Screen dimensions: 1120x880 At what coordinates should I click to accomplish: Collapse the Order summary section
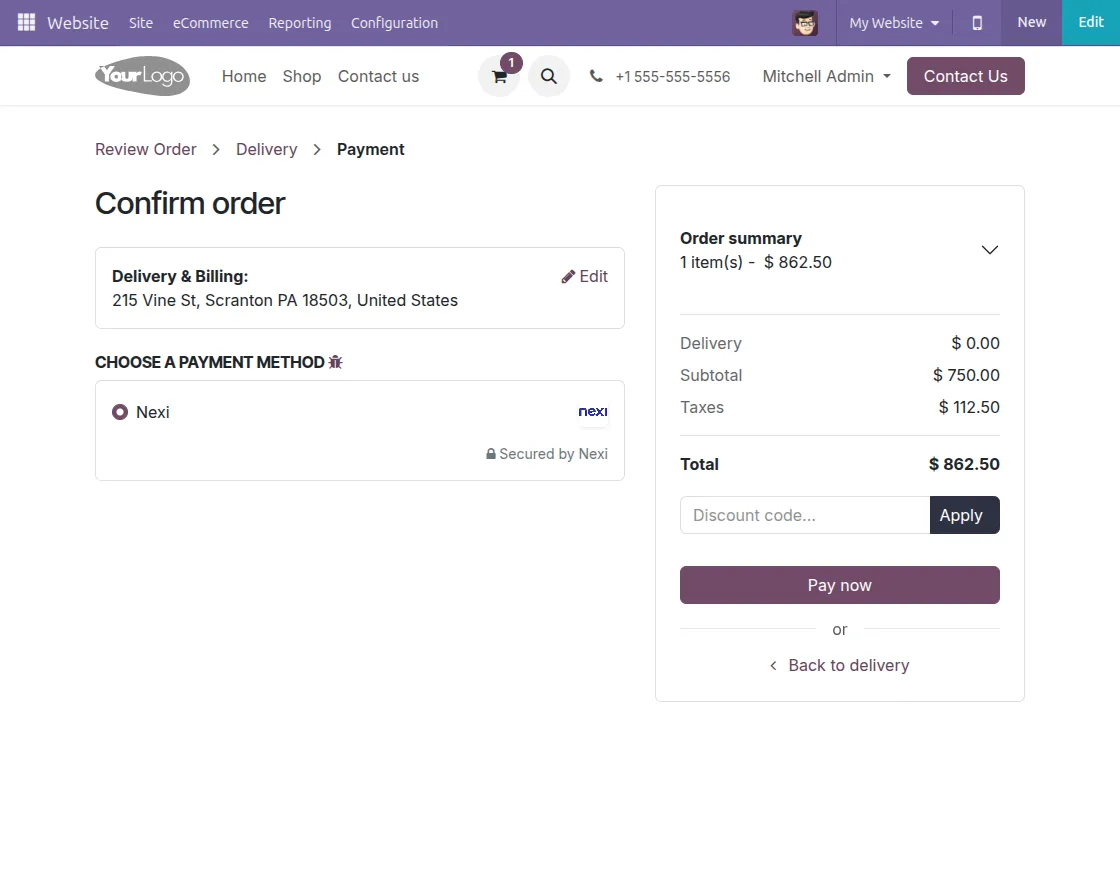click(989, 250)
